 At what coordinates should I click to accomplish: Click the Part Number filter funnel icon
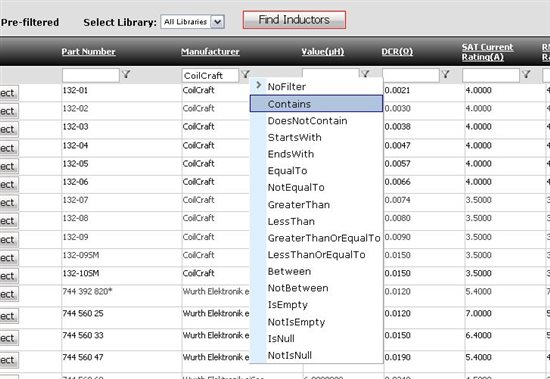pyautogui.click(x=126, y=74)
